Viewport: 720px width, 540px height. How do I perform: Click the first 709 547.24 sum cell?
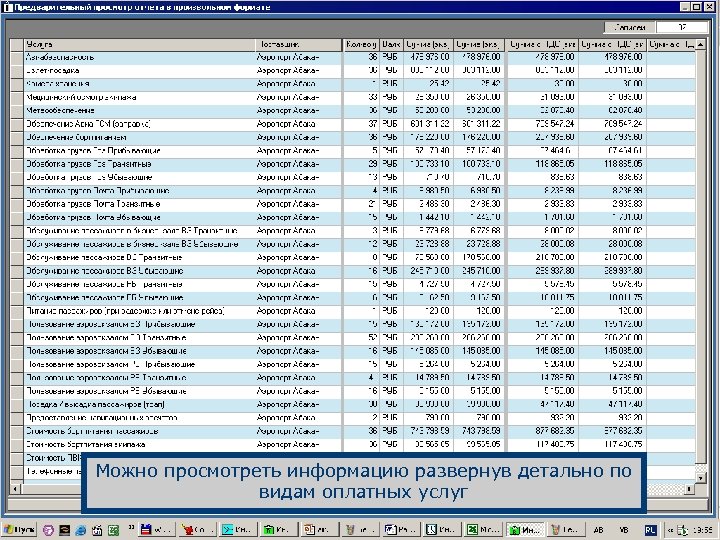click(x=543, y=124)
